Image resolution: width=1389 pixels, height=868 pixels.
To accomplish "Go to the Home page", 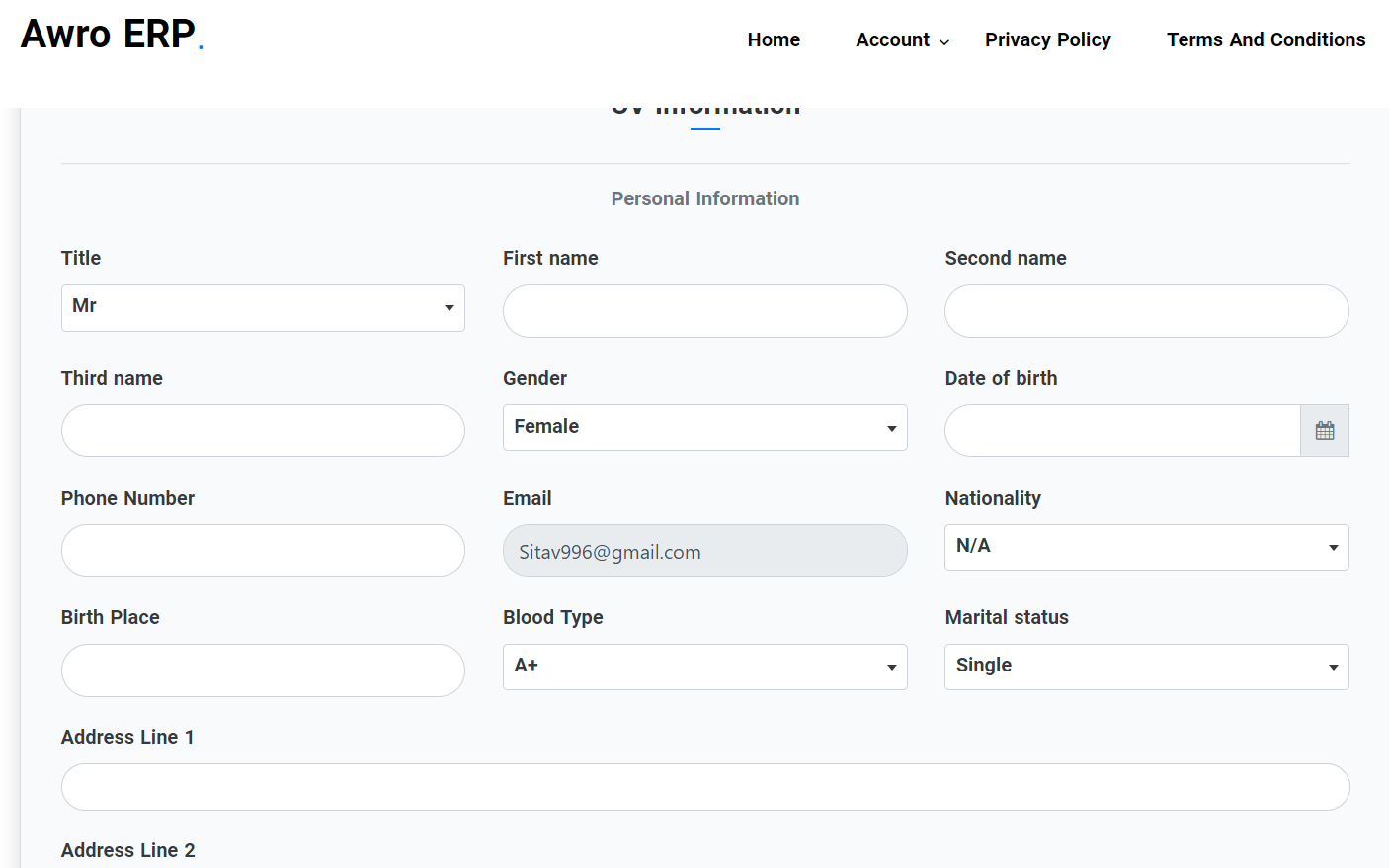I will point(774,39).
